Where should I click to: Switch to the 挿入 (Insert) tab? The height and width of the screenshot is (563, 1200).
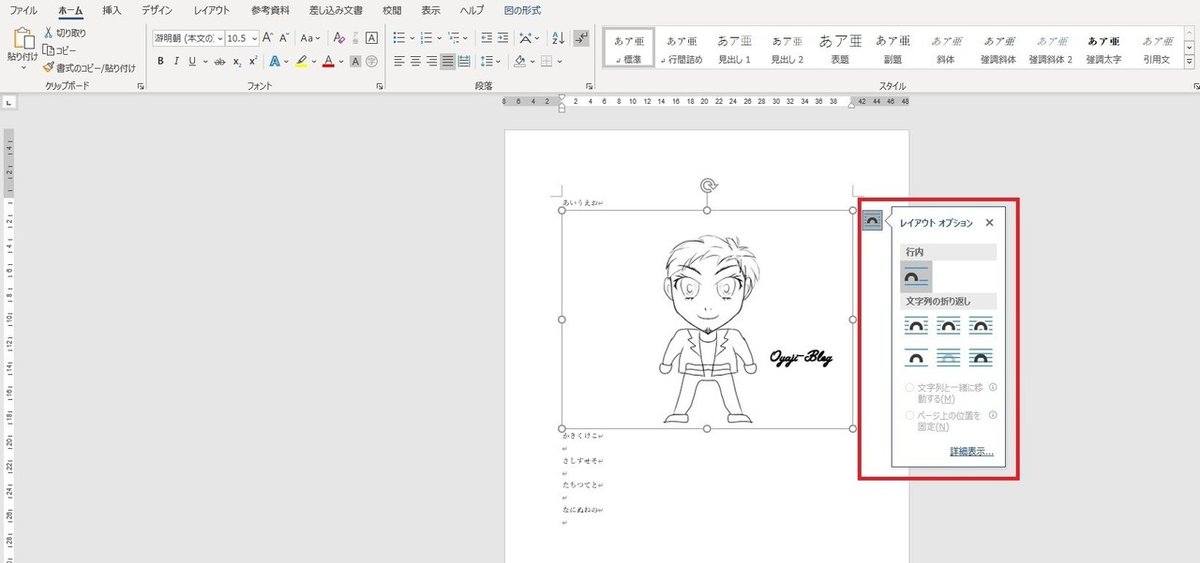(112, 10)
